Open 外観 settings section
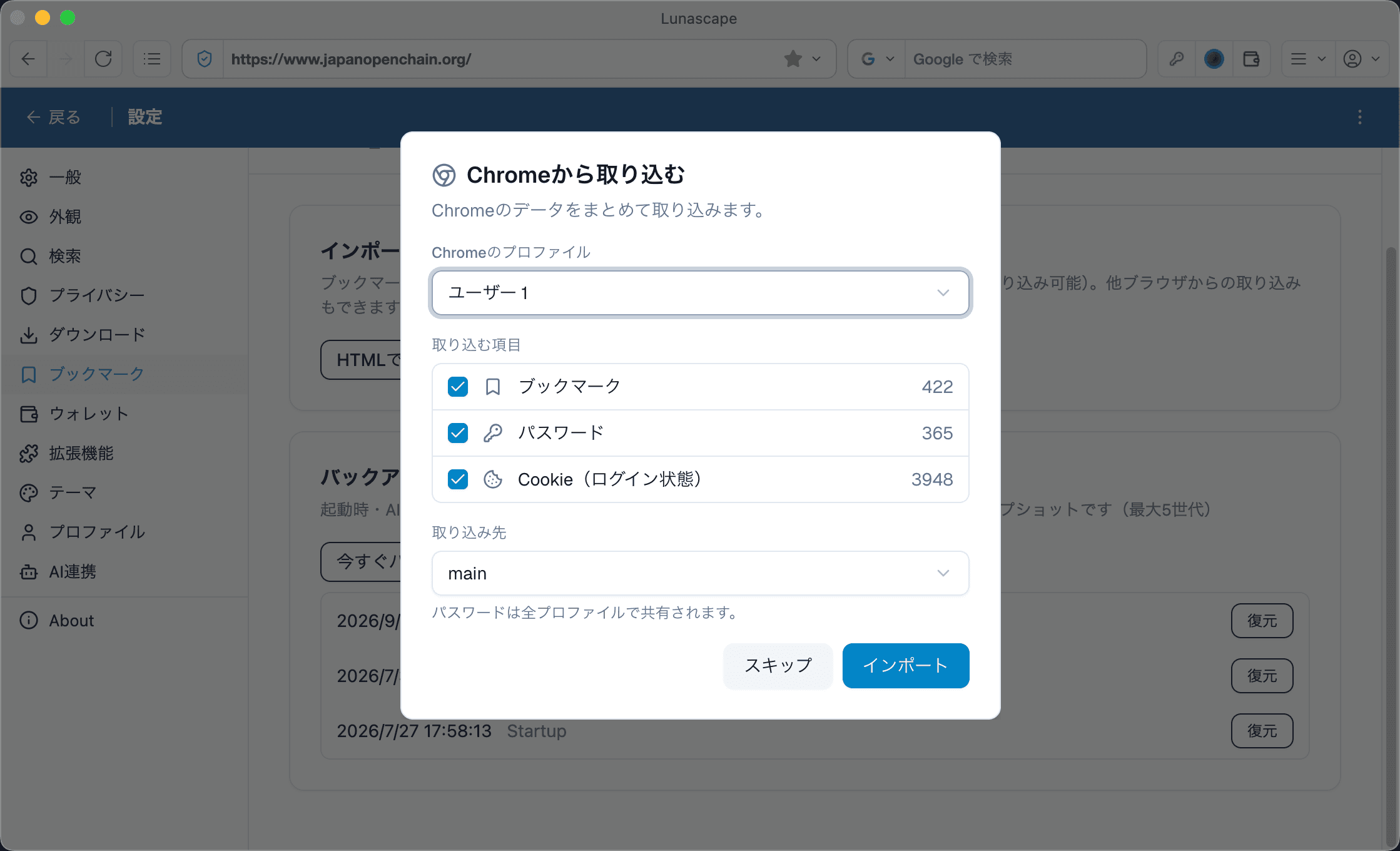The height and width of the screenshot is (851, 1400). coord(124,217)
